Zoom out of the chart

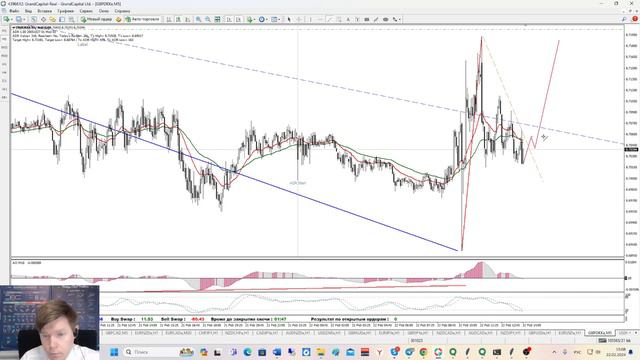pyautogui.click(x=208, y=19)
